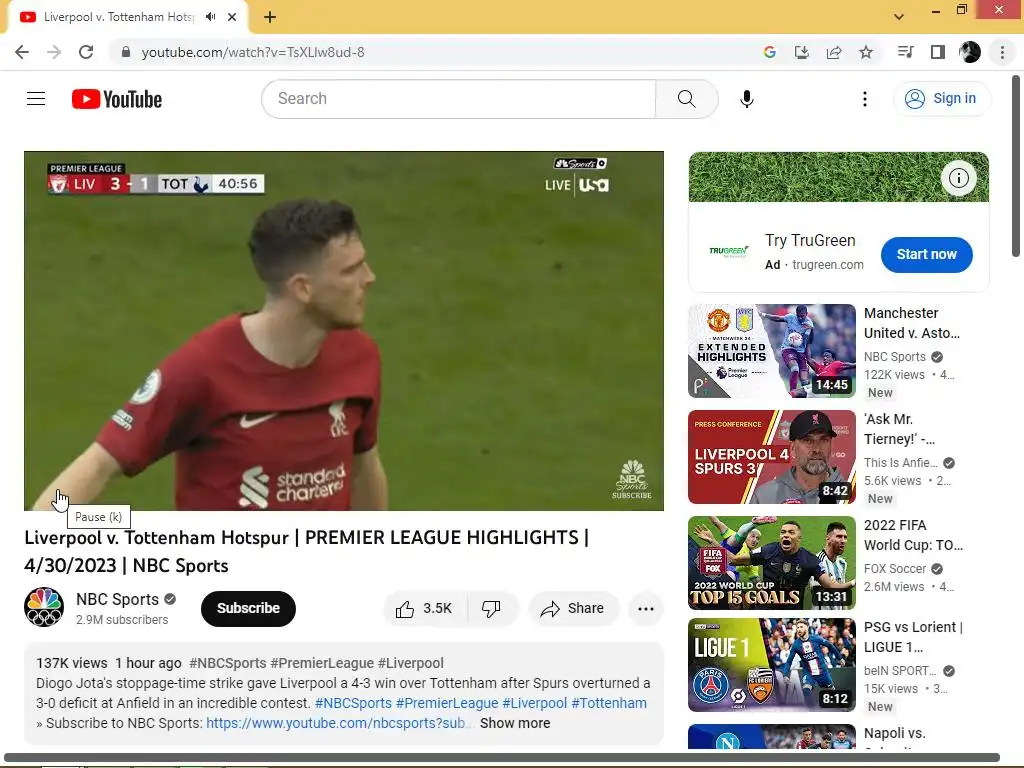Image resolution: width=1024 pixels, height=768 pixels.
Task: Subscribe to NBC Sports
Action: point(248,608)
